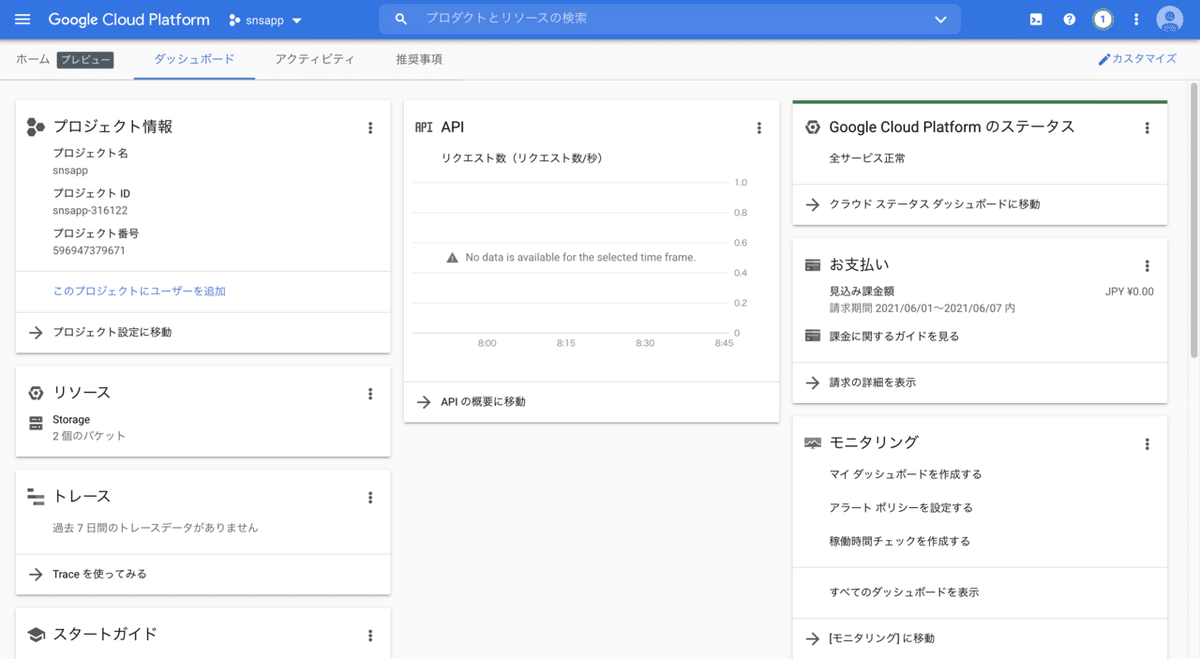View notifications with the badge showing 1

pyautogui.click(x=1102, y=19)
